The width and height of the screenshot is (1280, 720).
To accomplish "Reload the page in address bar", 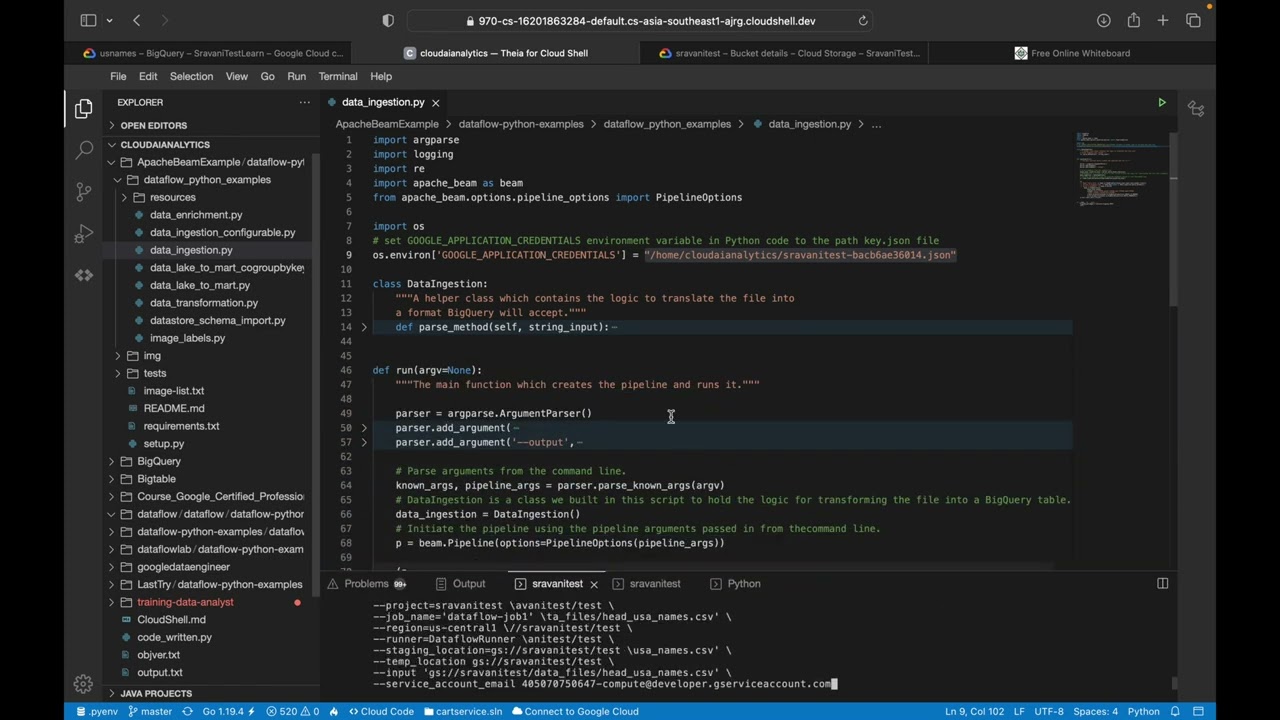I will click(863, 20).
